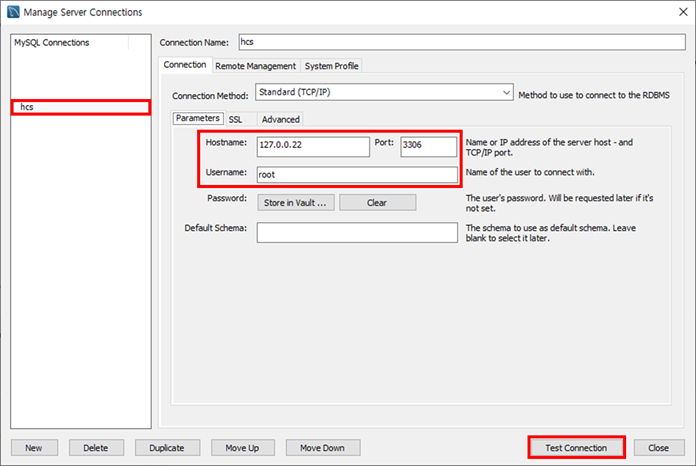Switch to the Advanced sub-tab
Screen dimensions: 696x466
(281, 120)
